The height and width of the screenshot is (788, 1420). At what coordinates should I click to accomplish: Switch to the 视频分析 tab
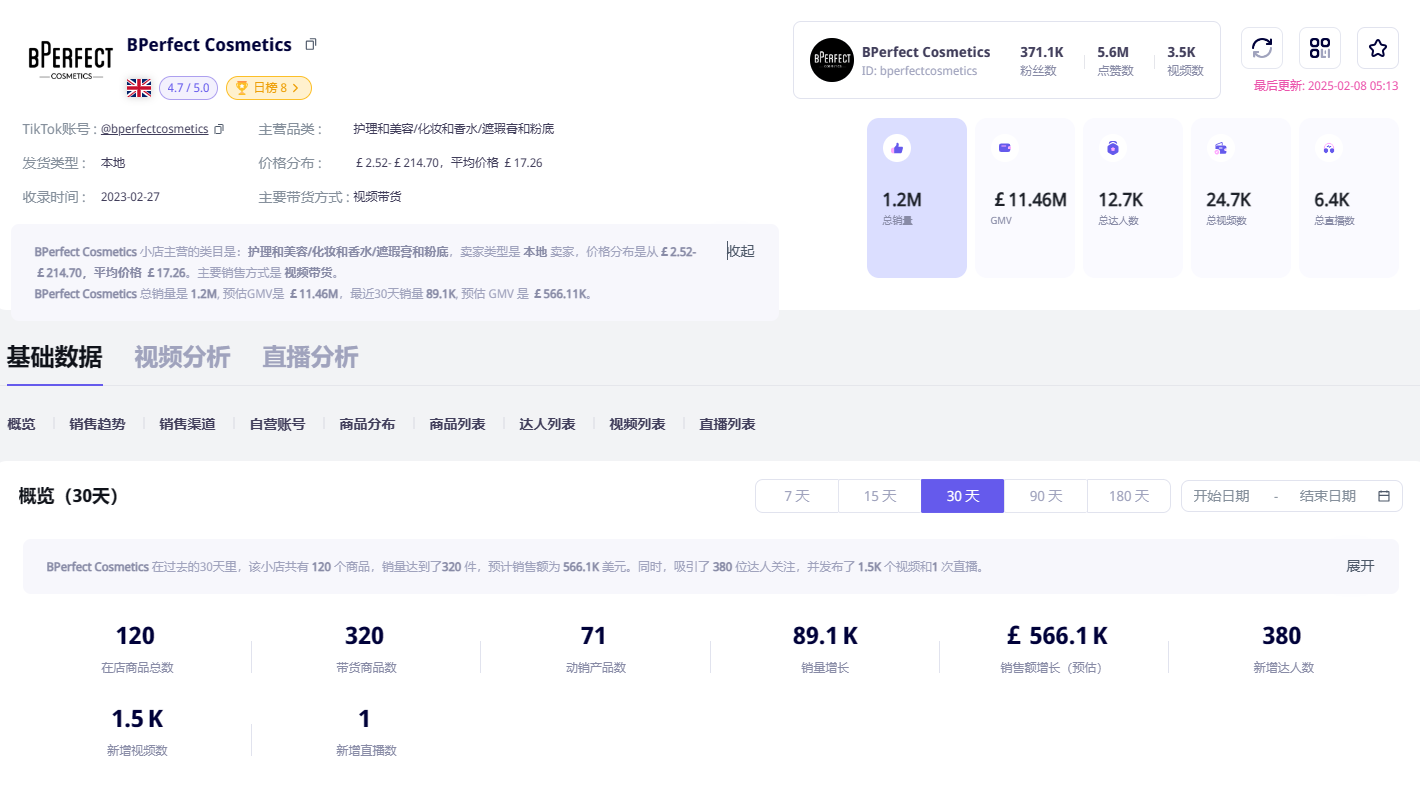click(x=182, y=357)
